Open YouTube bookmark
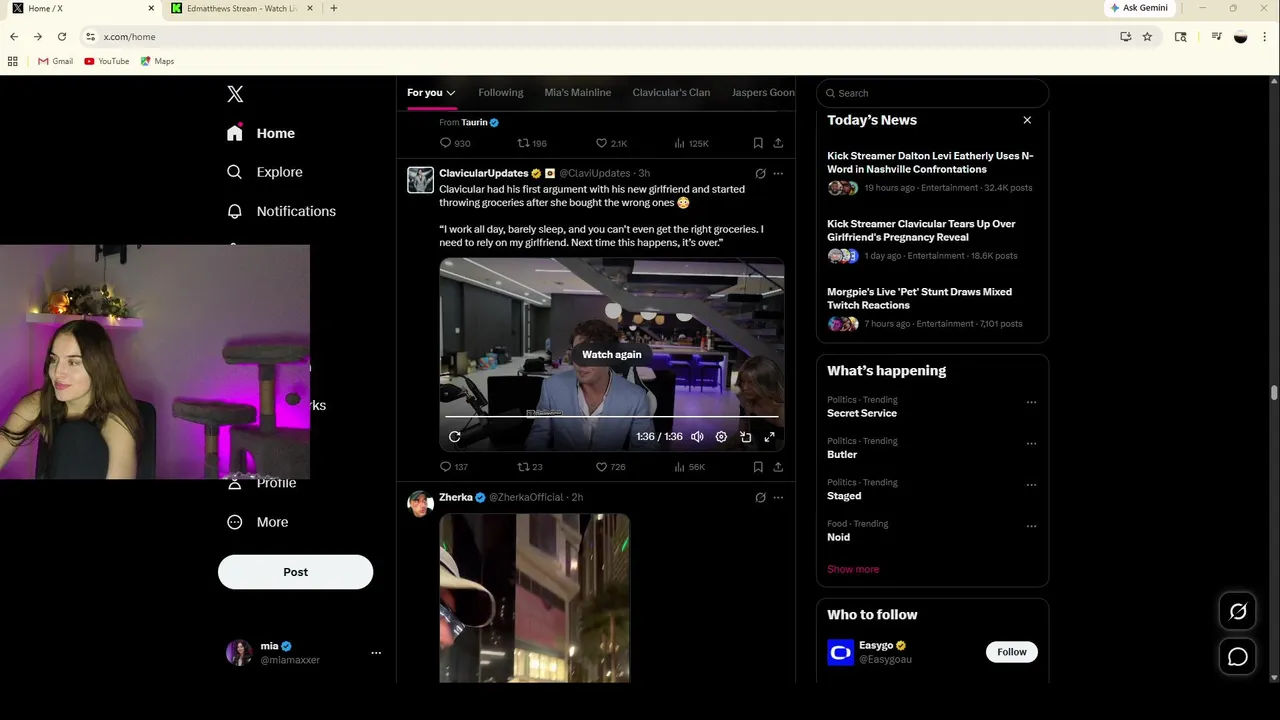 107,61
